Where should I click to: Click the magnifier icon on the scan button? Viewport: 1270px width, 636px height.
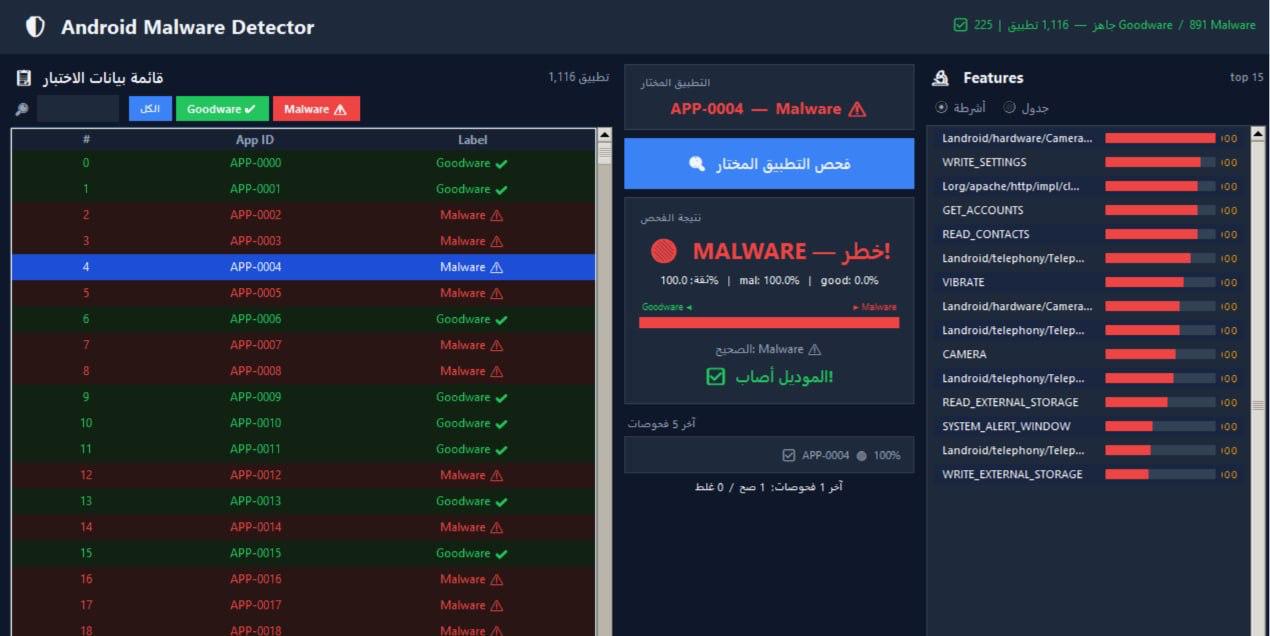coord(697,164)
